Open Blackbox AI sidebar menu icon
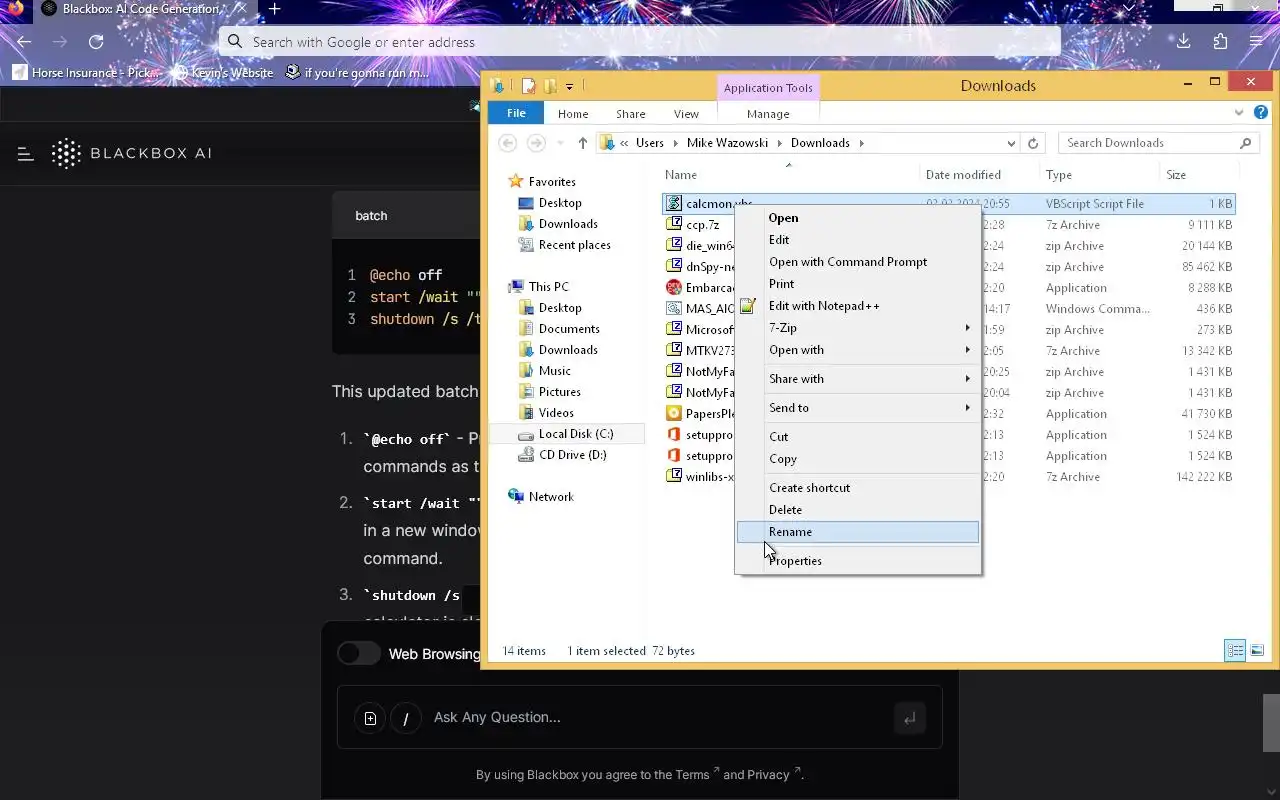The width and height of the screenshot is (1280, 800). click(26, 153)
